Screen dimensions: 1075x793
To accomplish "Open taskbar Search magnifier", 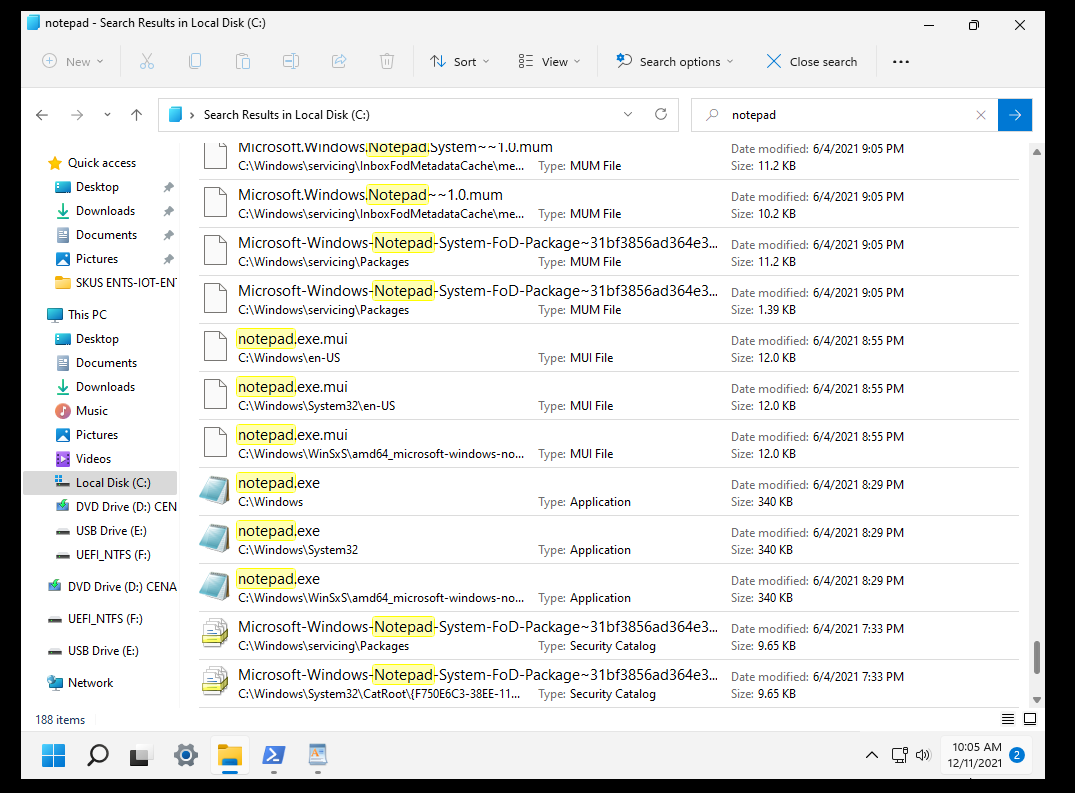I will (x=97, y=755).
